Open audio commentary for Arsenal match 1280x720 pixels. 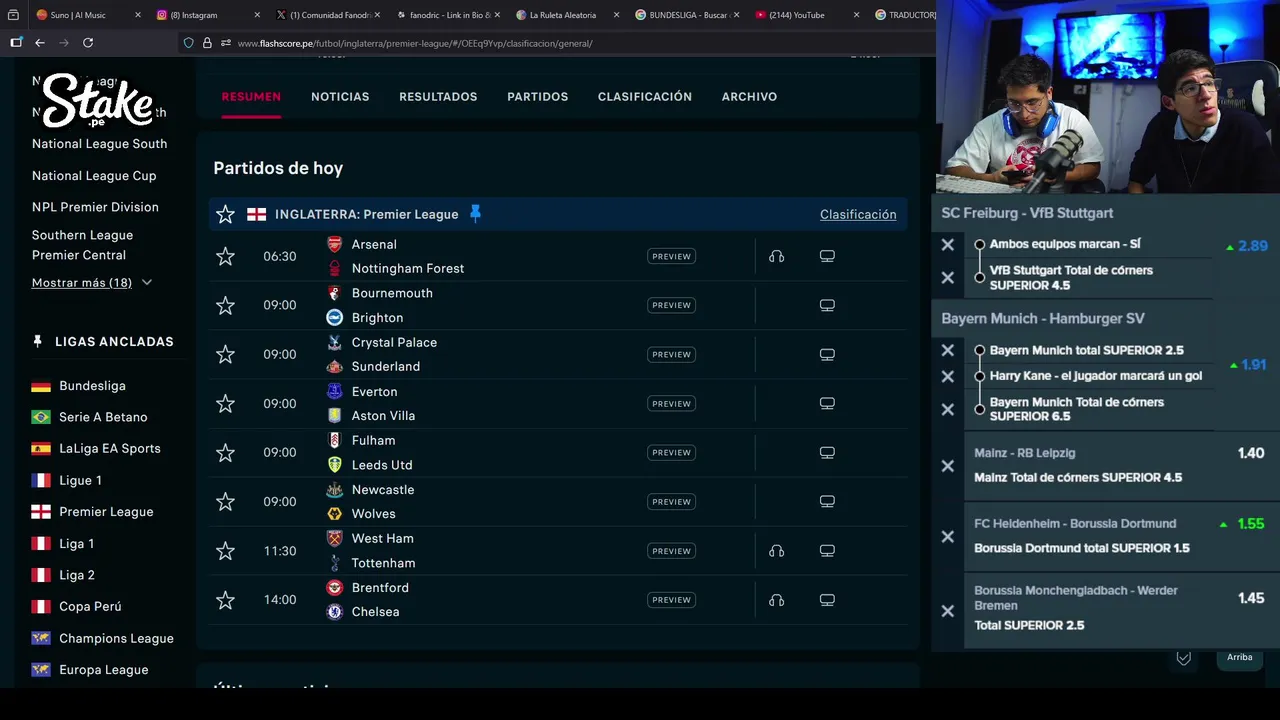coord(776,256)
